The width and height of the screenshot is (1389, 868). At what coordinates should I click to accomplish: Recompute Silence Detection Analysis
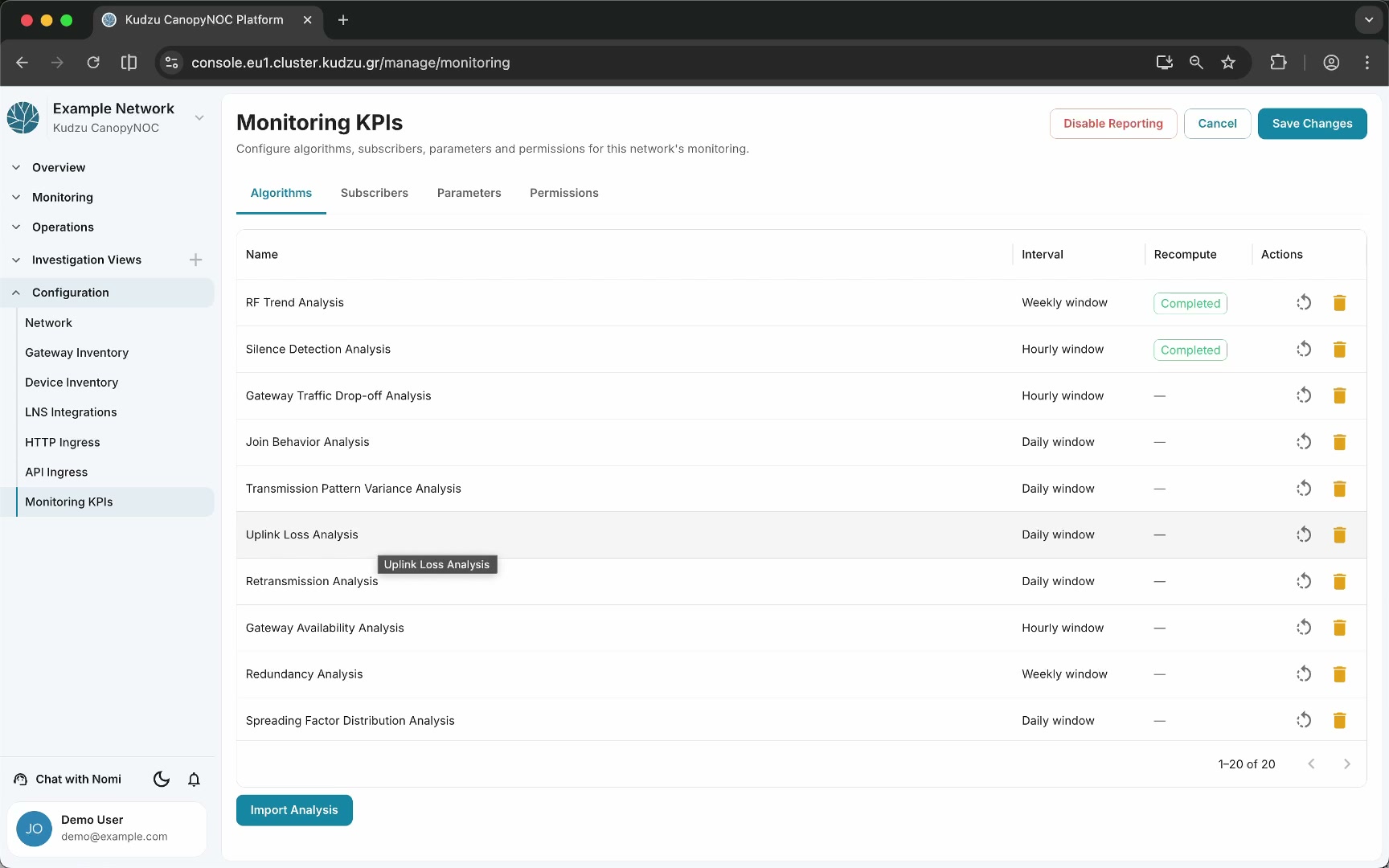click(x=1304, y=350)
